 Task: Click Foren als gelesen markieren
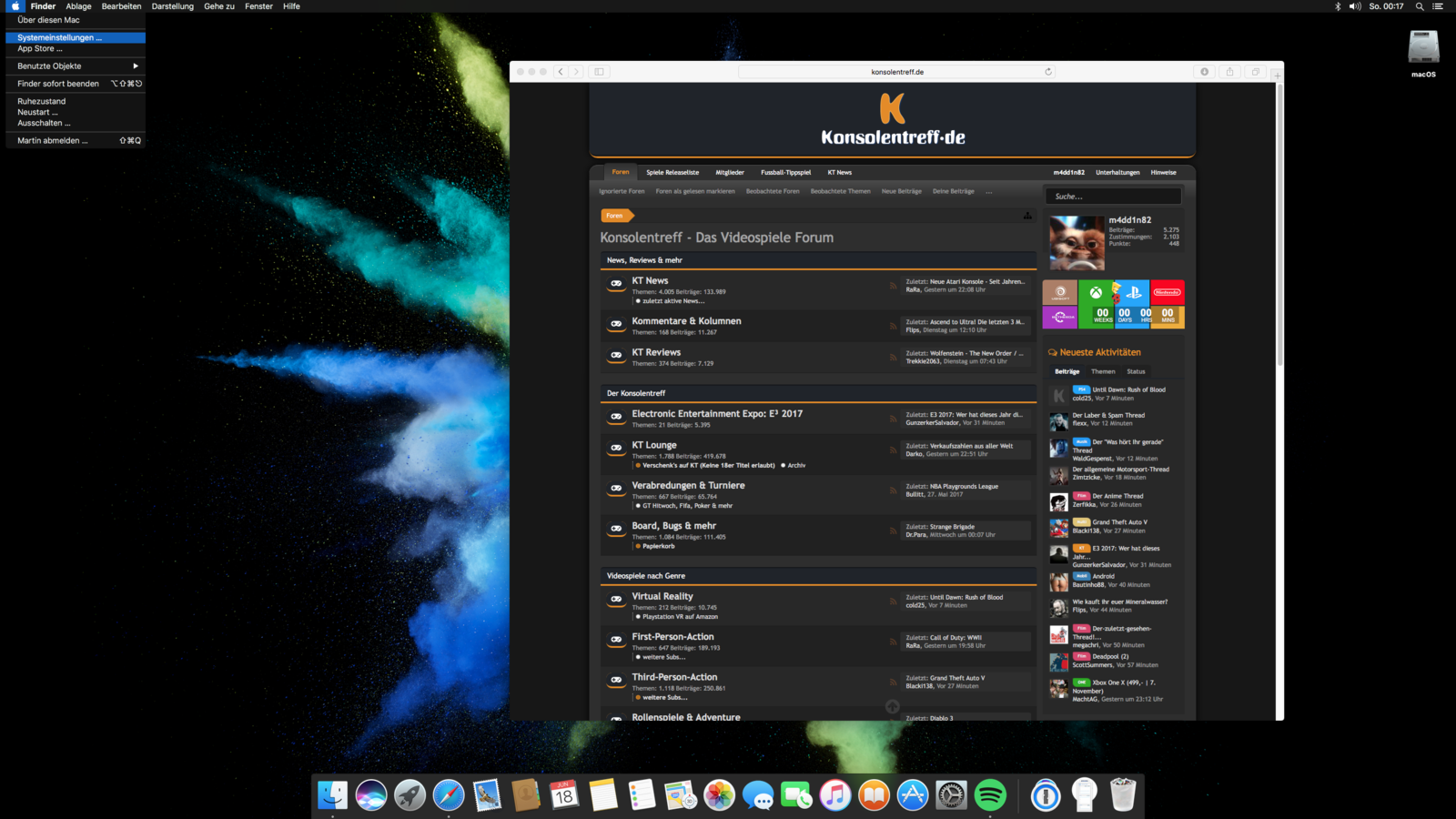(x=695, y=191)
